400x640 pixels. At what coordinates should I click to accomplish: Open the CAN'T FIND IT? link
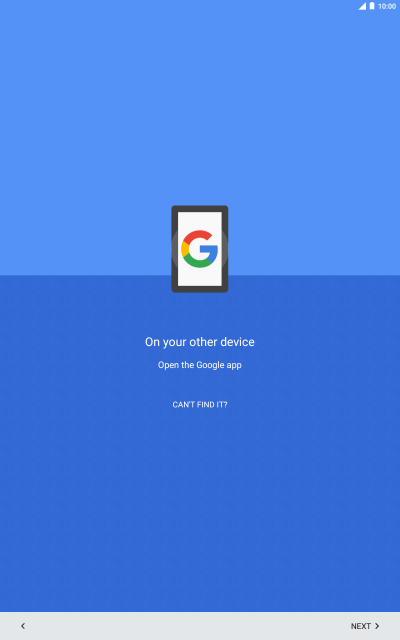[200, 404]
